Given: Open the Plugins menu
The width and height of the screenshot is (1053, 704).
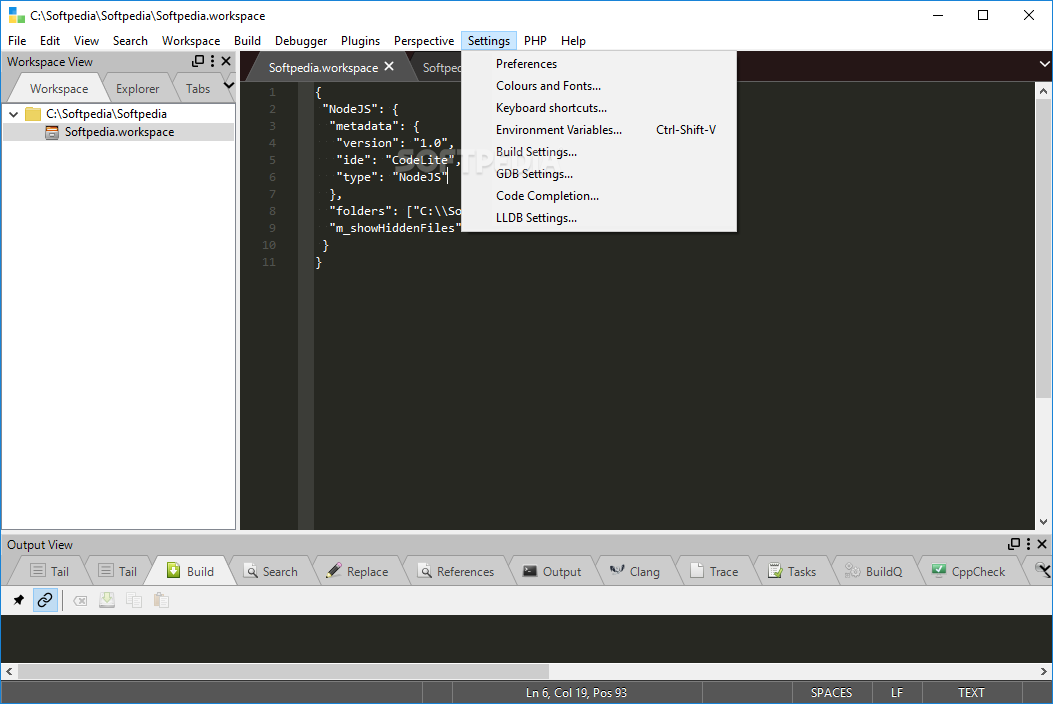Looking at the screenshot, I should 360,41.
